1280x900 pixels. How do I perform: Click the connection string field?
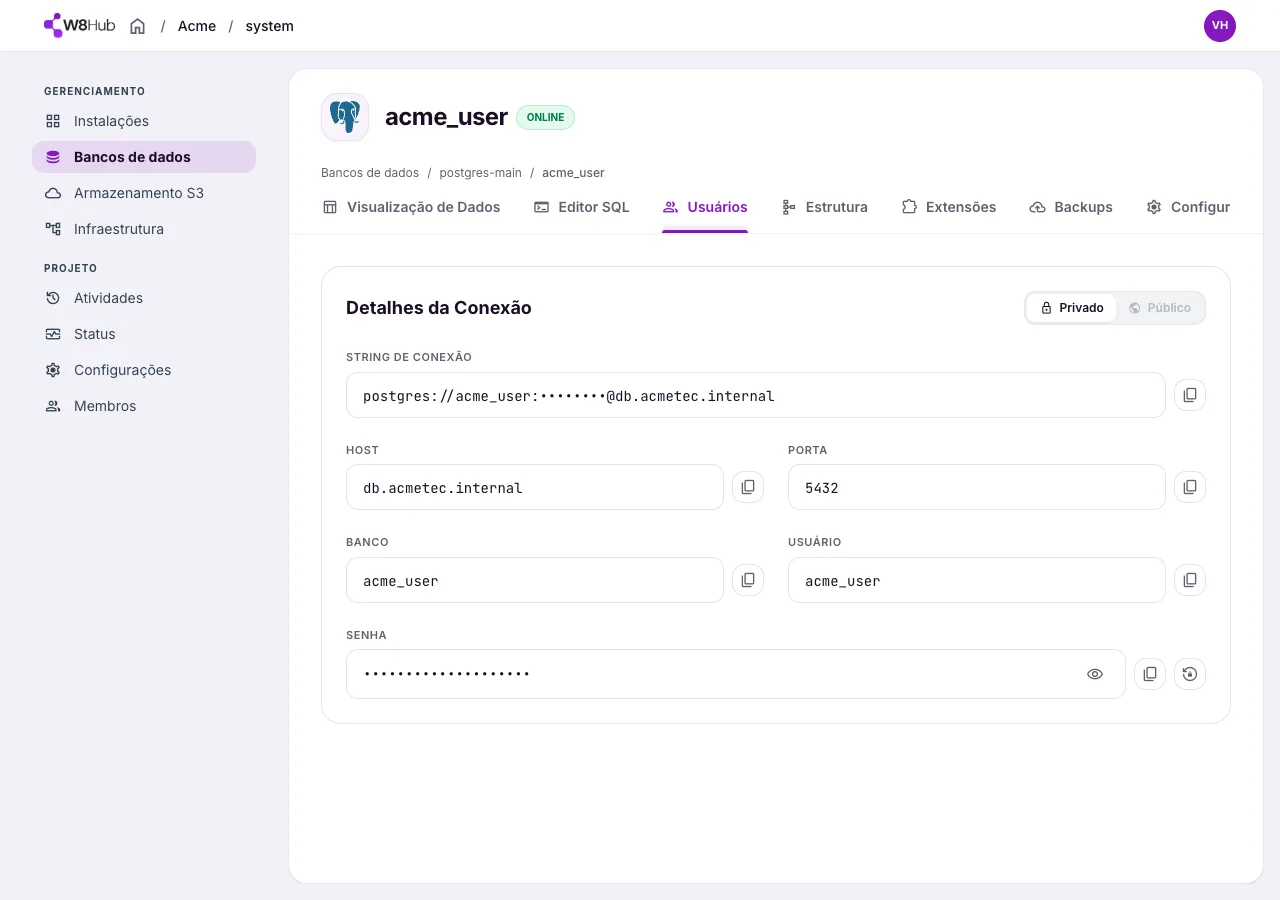[756, 395]
